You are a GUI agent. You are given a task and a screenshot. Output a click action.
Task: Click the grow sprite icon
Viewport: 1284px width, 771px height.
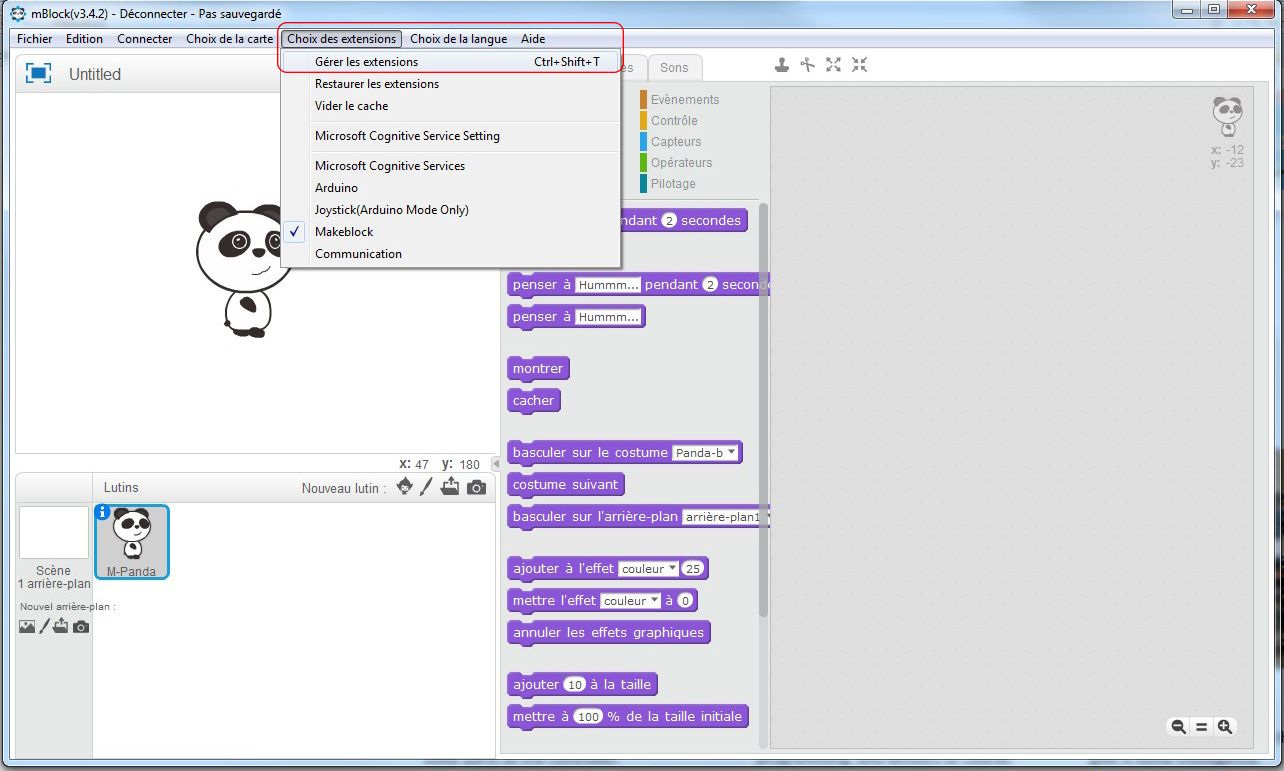(x=833, y=65)
